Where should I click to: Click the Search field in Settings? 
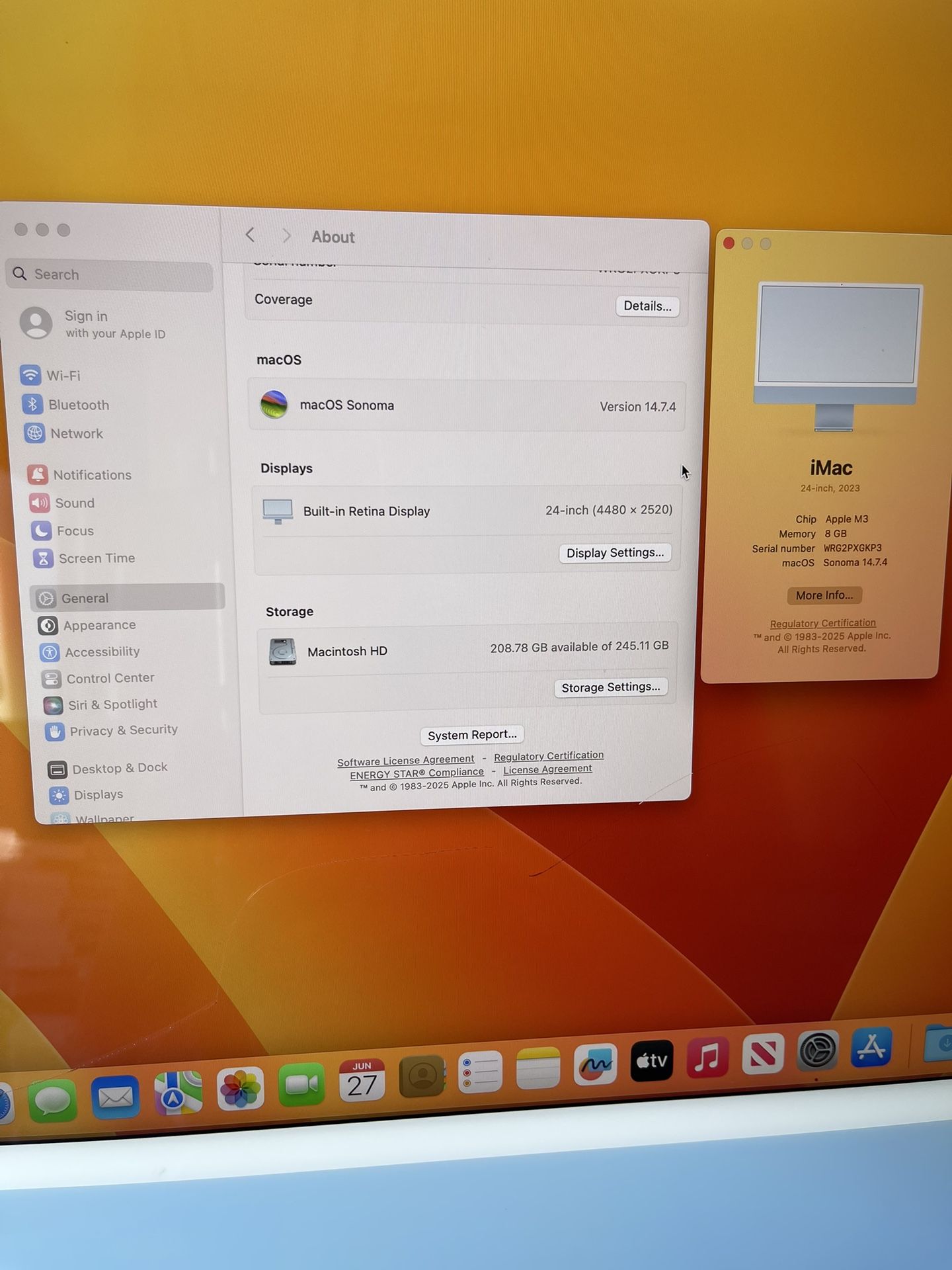[110, 275]
